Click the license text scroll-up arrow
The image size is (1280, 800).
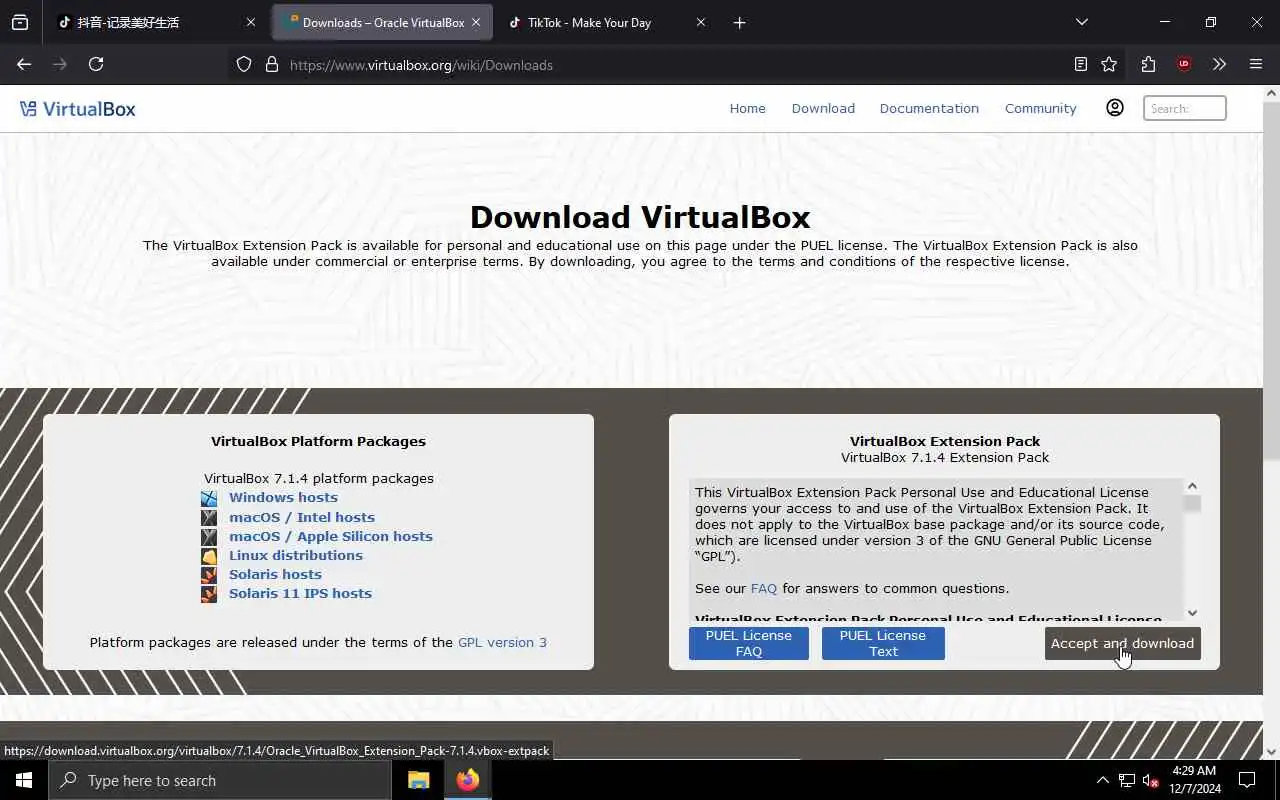coord(1192,486)
